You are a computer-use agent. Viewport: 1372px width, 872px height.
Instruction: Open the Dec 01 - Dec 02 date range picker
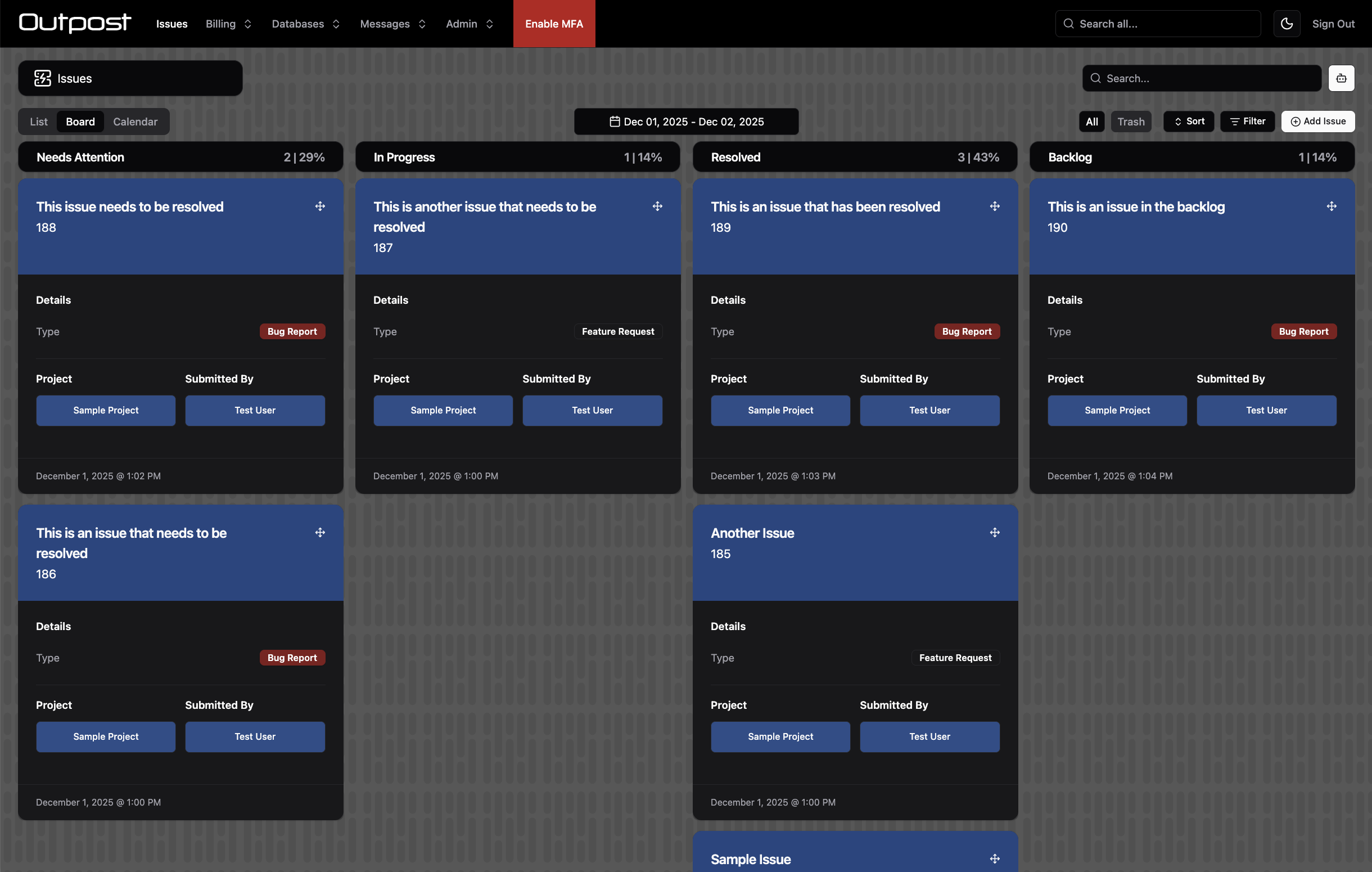(686, 122)
